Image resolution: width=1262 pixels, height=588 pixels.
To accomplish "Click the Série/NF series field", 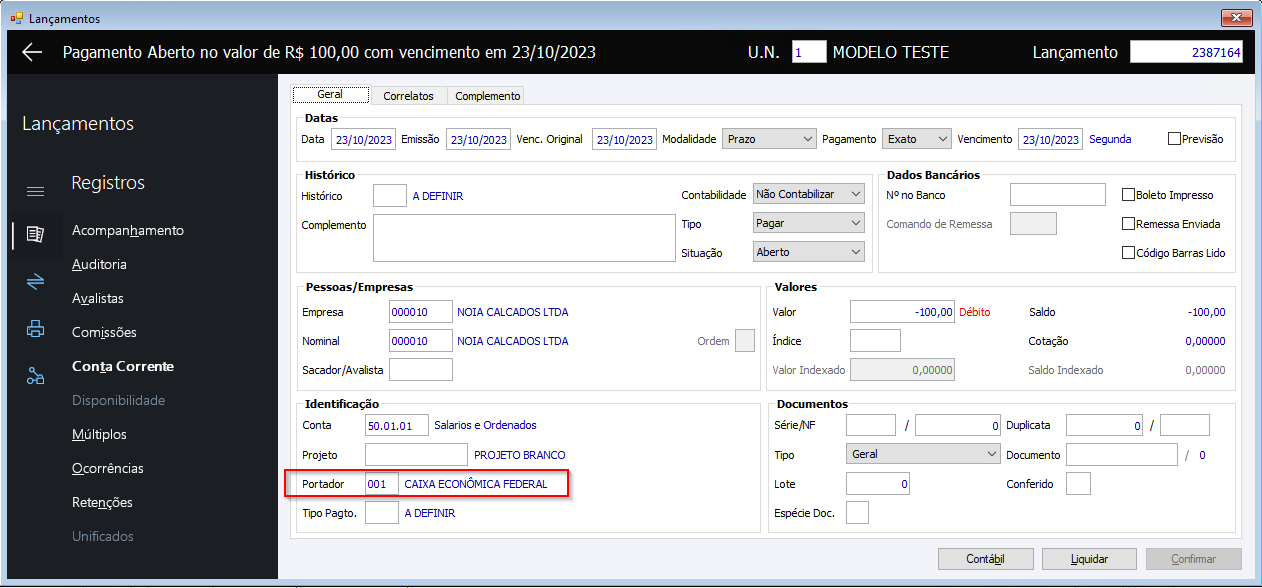I will [x=871, y=425].
